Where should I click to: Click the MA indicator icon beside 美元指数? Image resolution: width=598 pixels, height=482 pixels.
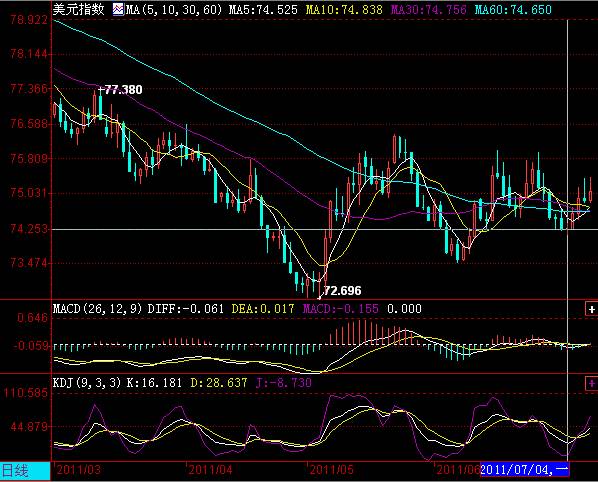tap(118, 9)
